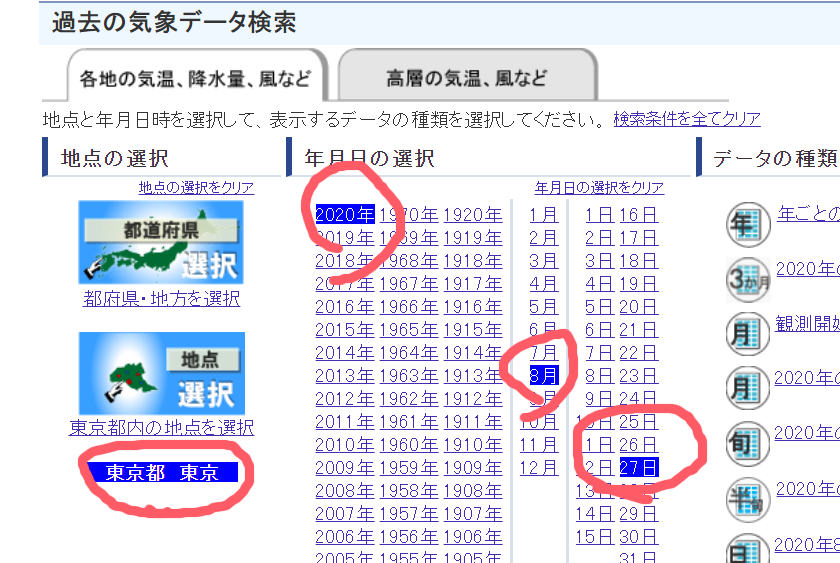The image size is (840, 563).
Task: Click the 年 yearly data icon
Action: (748, 224)
